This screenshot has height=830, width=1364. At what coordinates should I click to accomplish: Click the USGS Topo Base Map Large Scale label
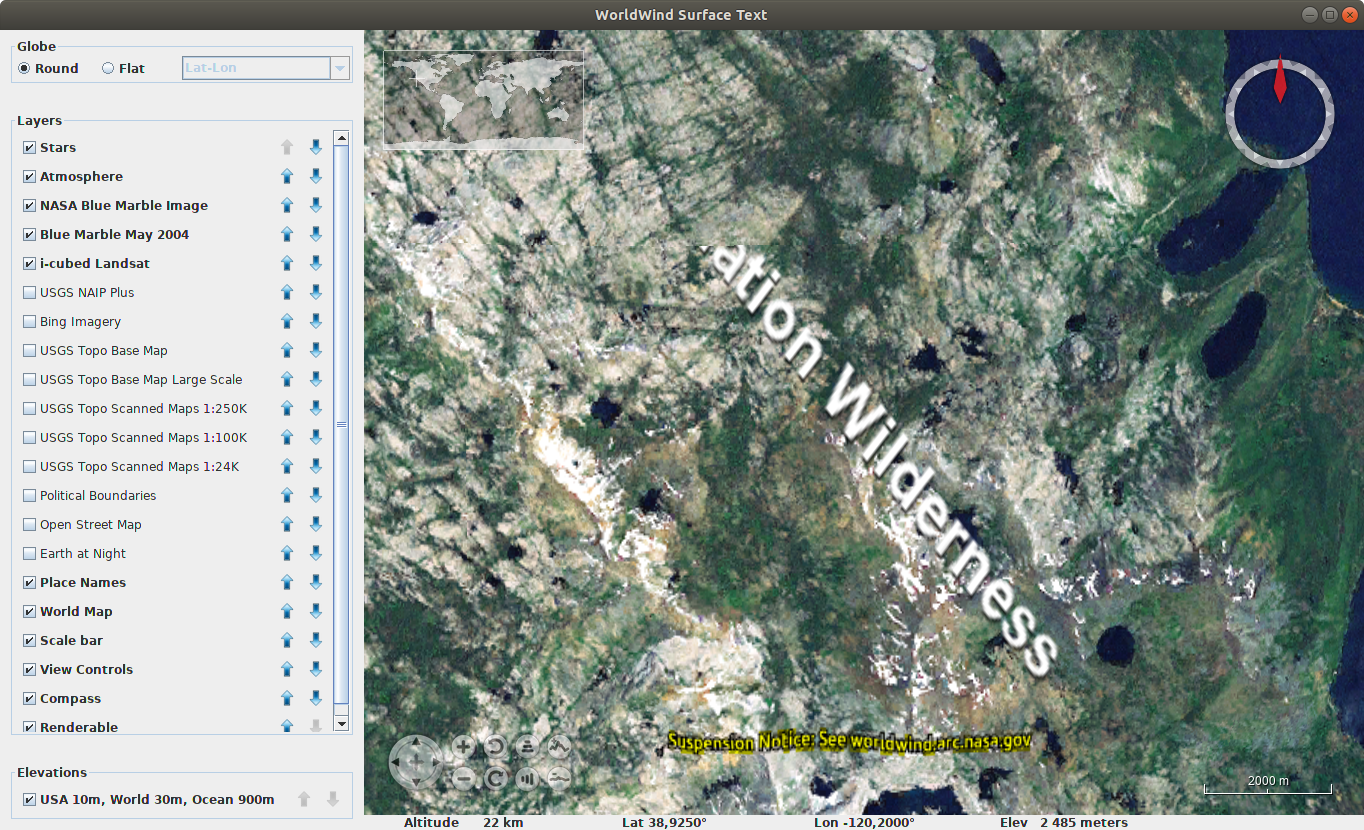pos(141,379)
